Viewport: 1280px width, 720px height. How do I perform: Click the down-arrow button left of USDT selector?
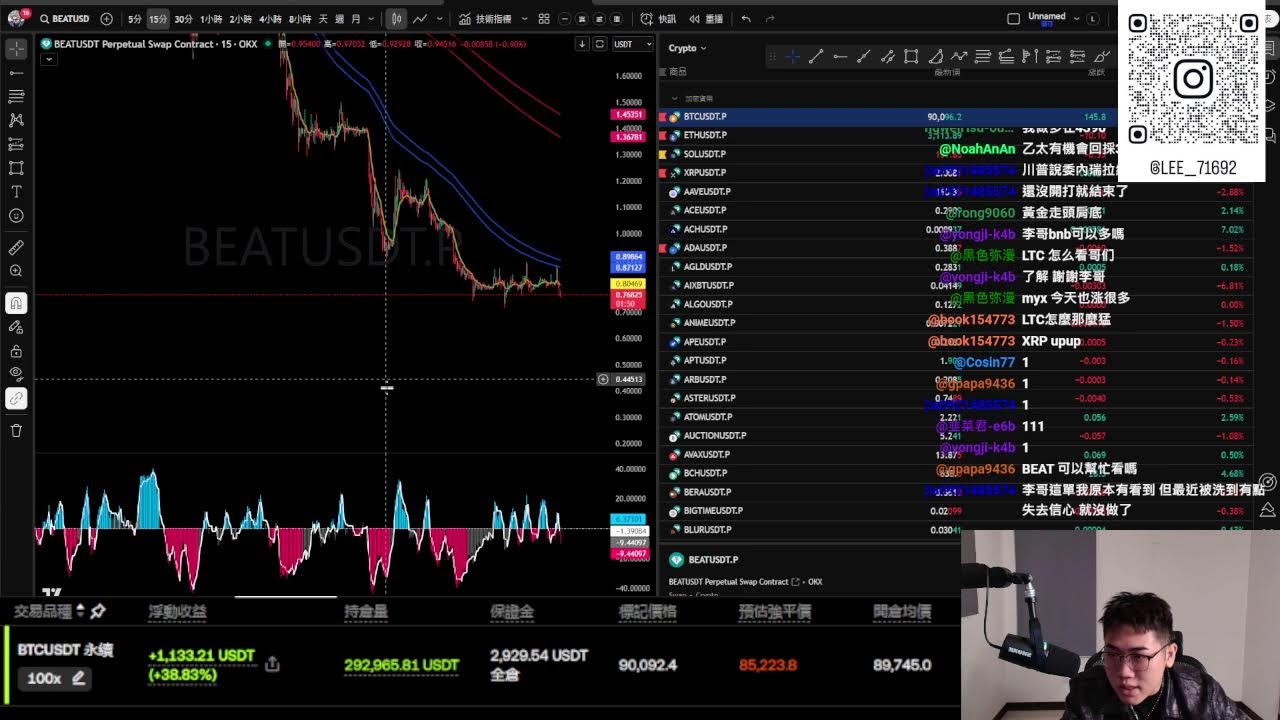click(582, 44)
